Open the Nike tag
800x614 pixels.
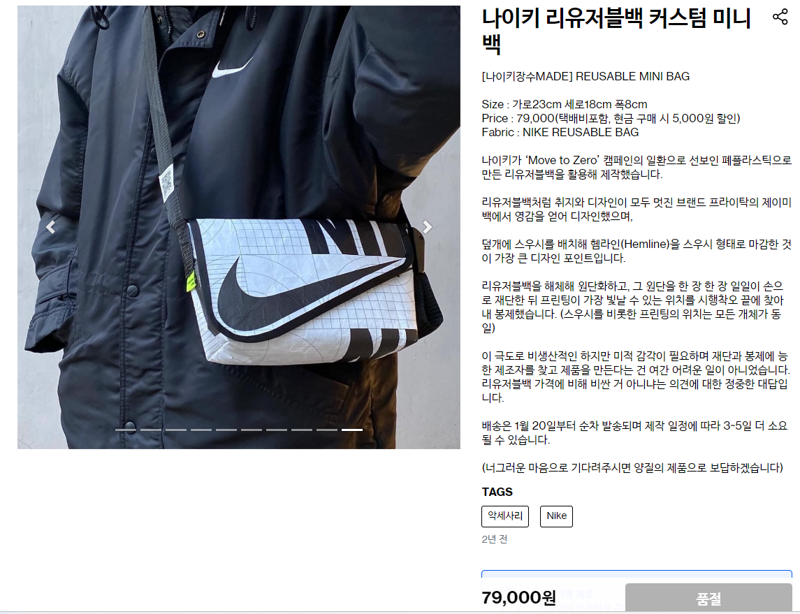tap(557, 516)
